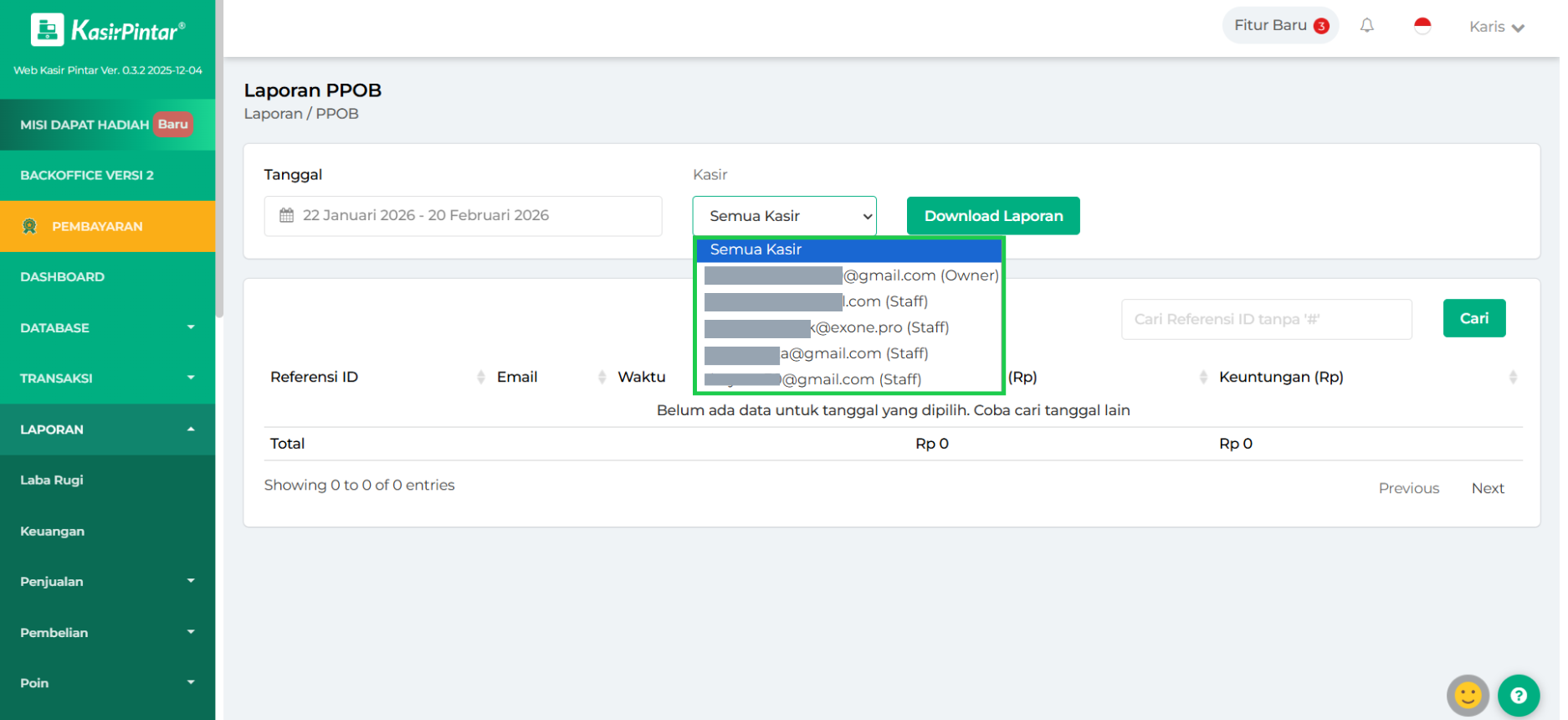Click the Cari Referensi ID search field
This screenshot has width=1568, height=720.
point(1265,319)
